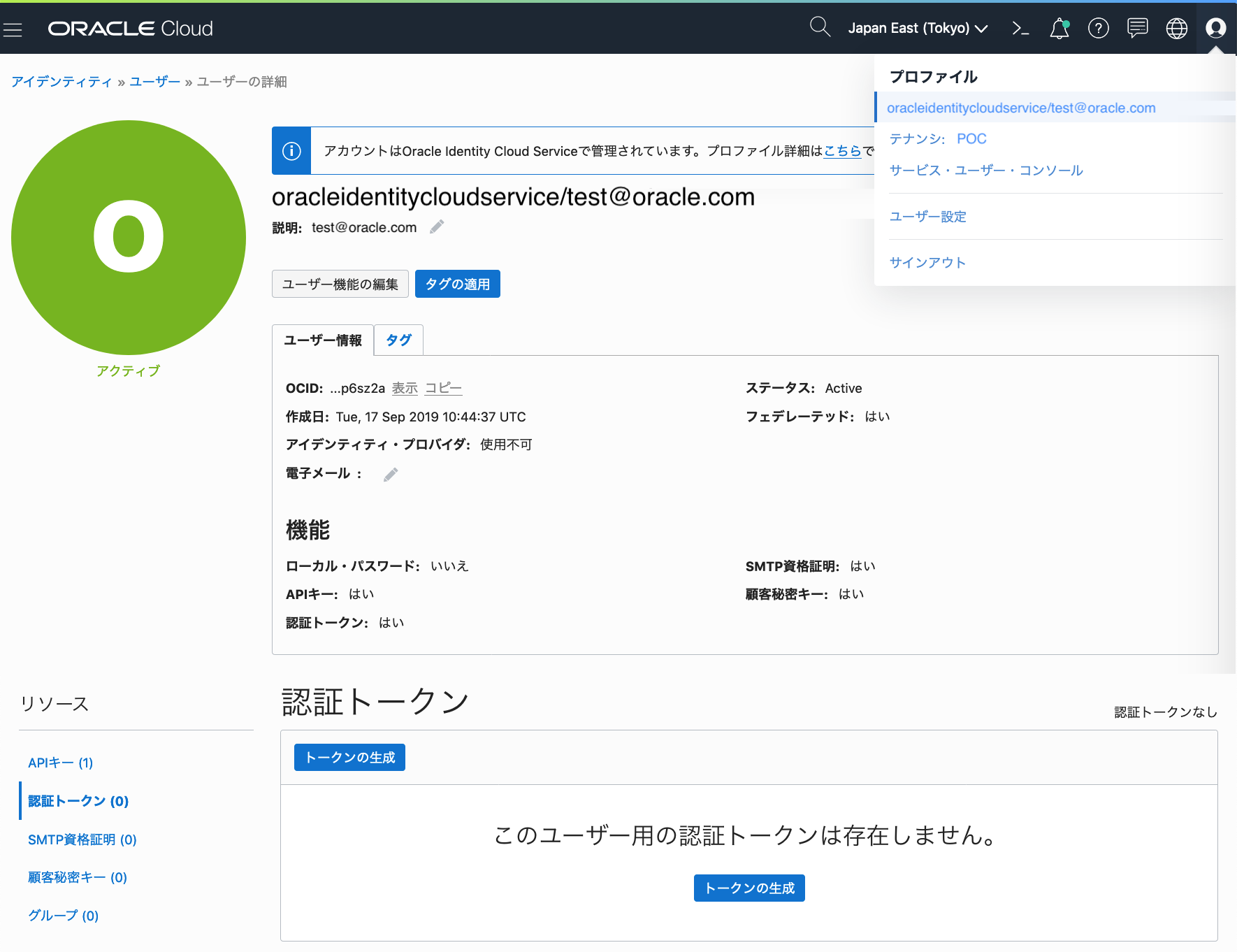
Task: Click the タグの適用 button
Action: click(x=458, y=284)
